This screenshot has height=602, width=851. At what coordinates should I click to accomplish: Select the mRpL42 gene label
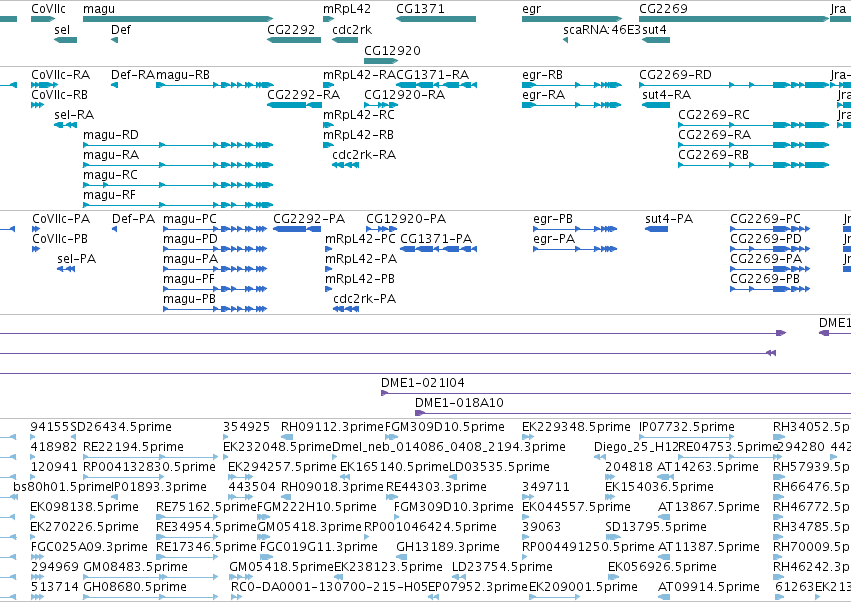click(x=347, y=9)
